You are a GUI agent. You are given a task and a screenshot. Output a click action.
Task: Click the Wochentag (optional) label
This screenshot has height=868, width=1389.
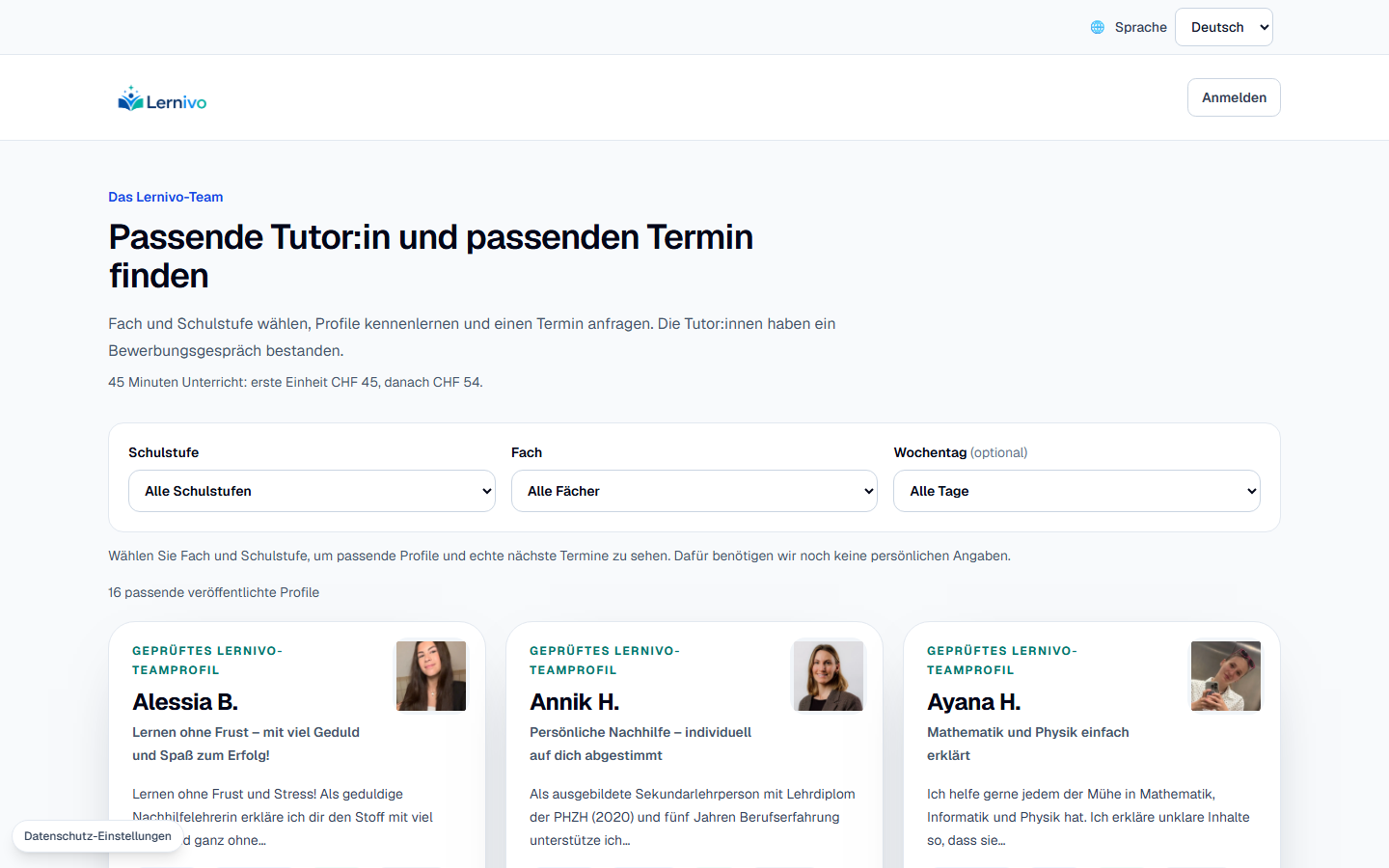pos(961,452)
